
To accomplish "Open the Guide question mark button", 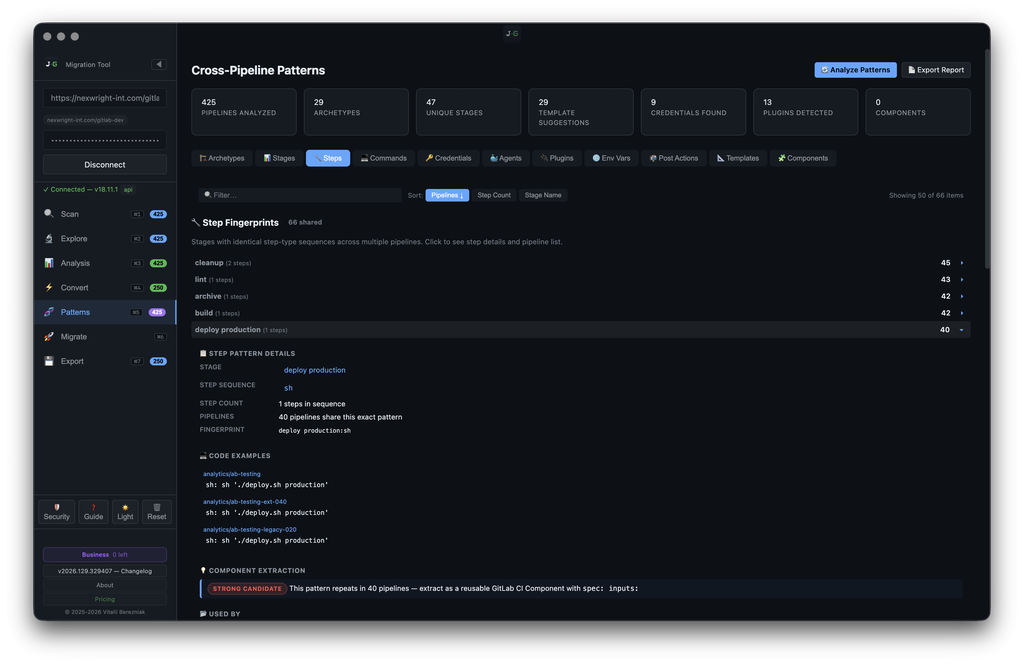I will point(93,511).
